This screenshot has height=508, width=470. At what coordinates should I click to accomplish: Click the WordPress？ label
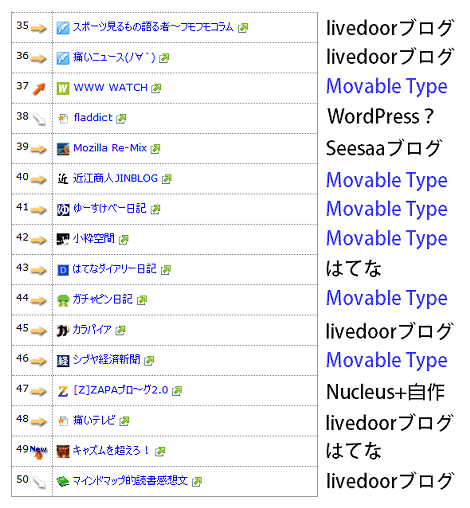pos(380,116)
